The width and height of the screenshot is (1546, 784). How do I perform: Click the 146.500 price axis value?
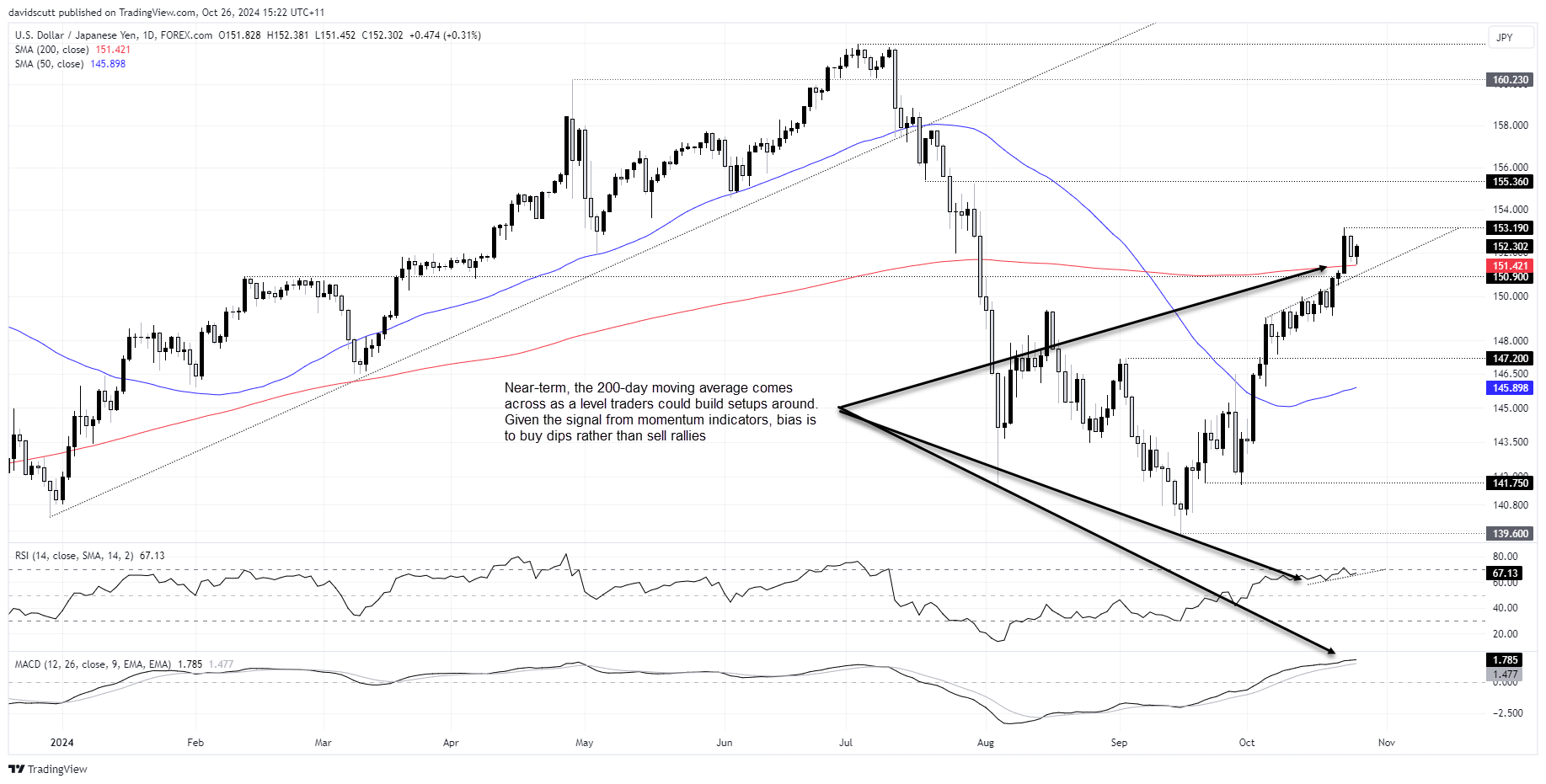[1511, 374]
